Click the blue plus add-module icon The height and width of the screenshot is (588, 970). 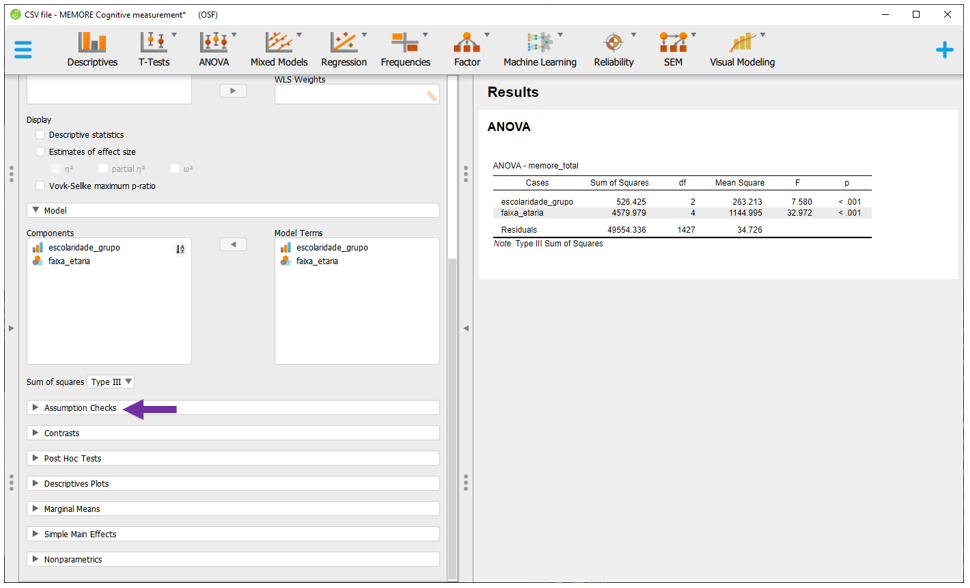point(944,50)
